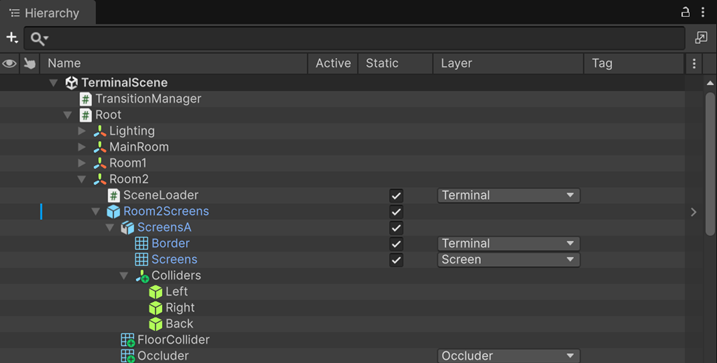Viewport: 717px width, 363px height.
Task: Click the transform icon of MainRoom
Action: coord(100,147)
